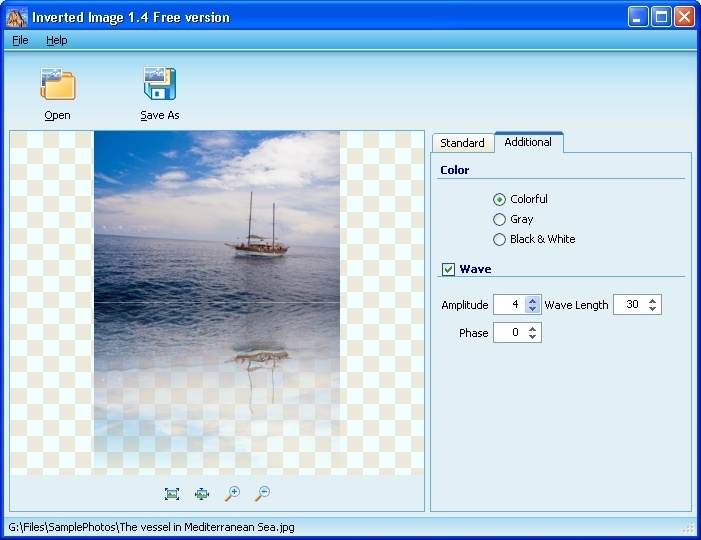The width and height of the screenshot is (701, 540).
Task: Zoom out with the magnifier minus icon
Action: [262, 494]
